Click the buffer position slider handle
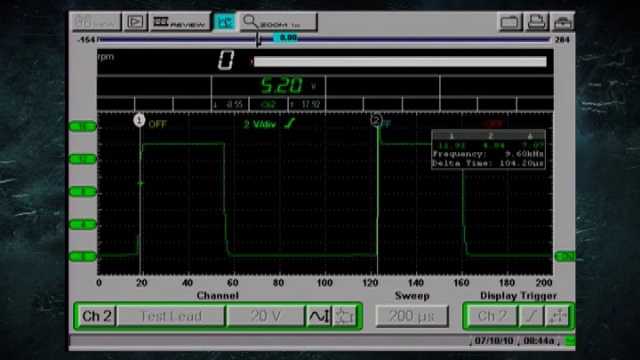 click(258, 40)
